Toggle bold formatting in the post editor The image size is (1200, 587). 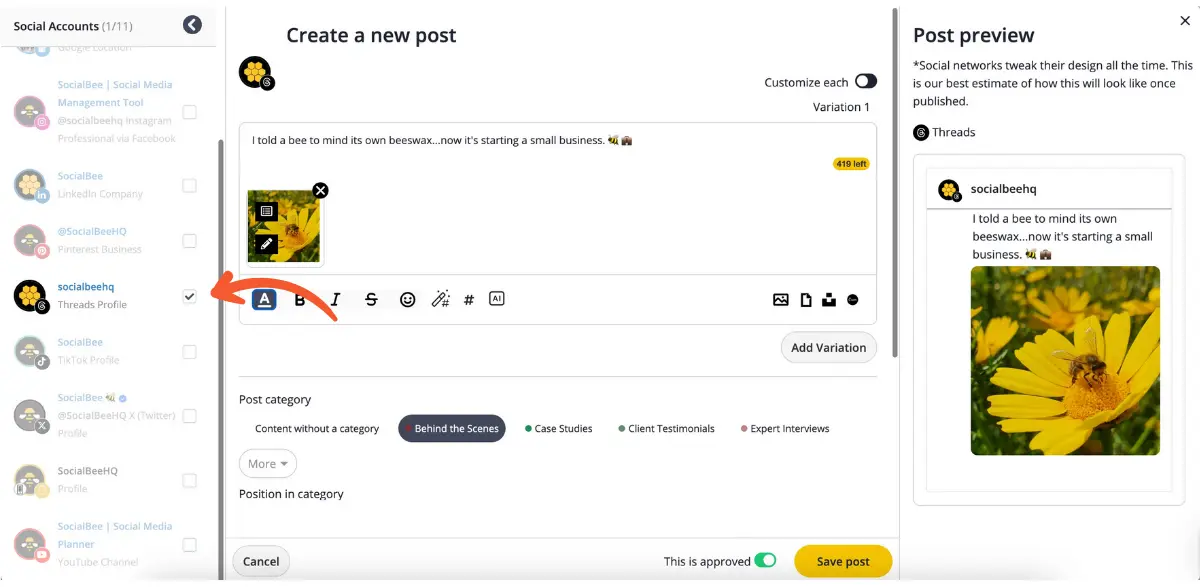click(x=299, y=298)
